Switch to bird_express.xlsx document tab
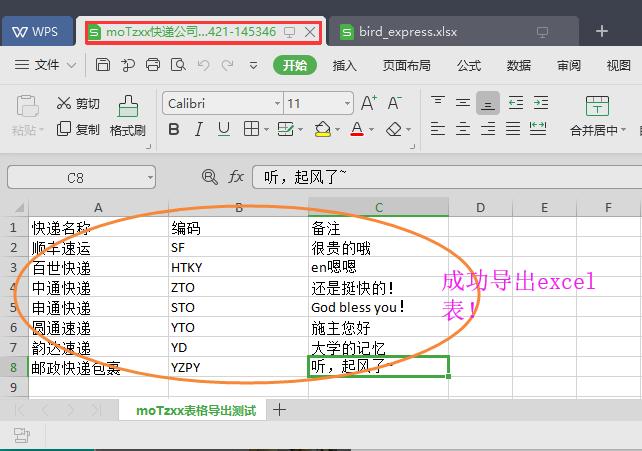This screenshot has height=451, width=642. tap(454, 32)
